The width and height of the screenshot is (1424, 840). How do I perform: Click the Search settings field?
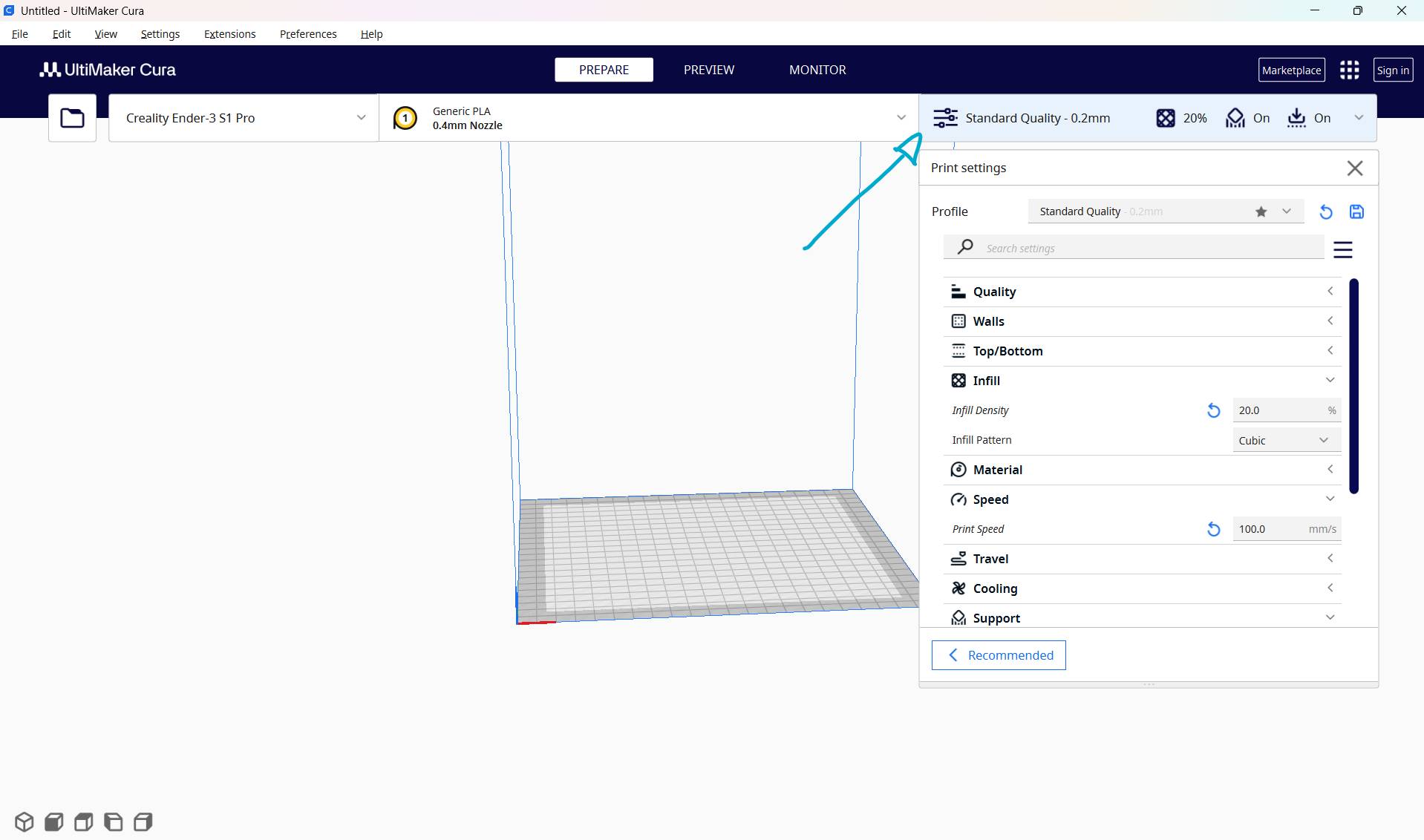click(x=1134, y=247)
